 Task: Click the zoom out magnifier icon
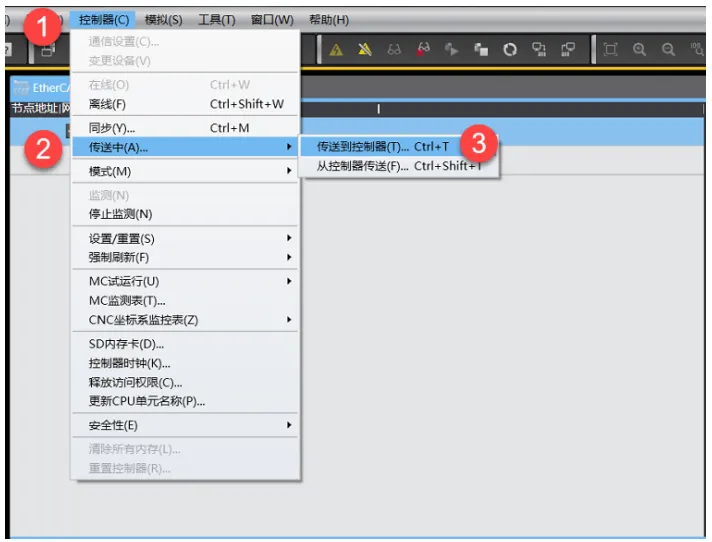tap(668, 50)
